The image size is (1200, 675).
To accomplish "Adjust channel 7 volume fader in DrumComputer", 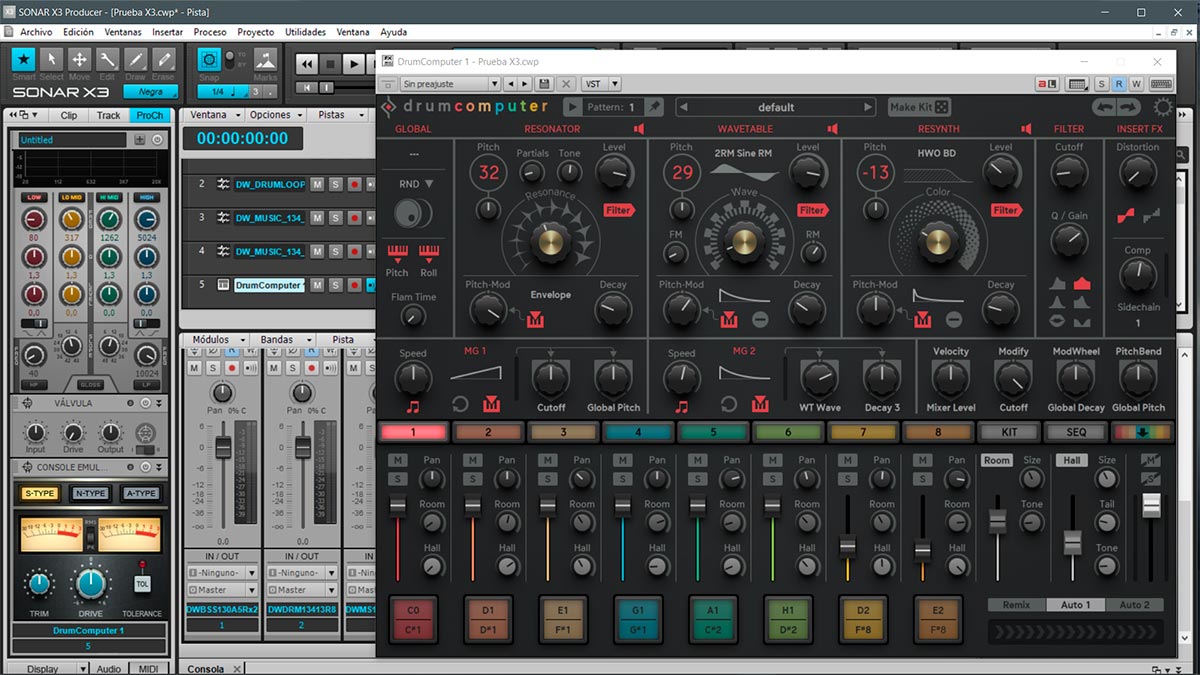I will [x=848, y=546].
